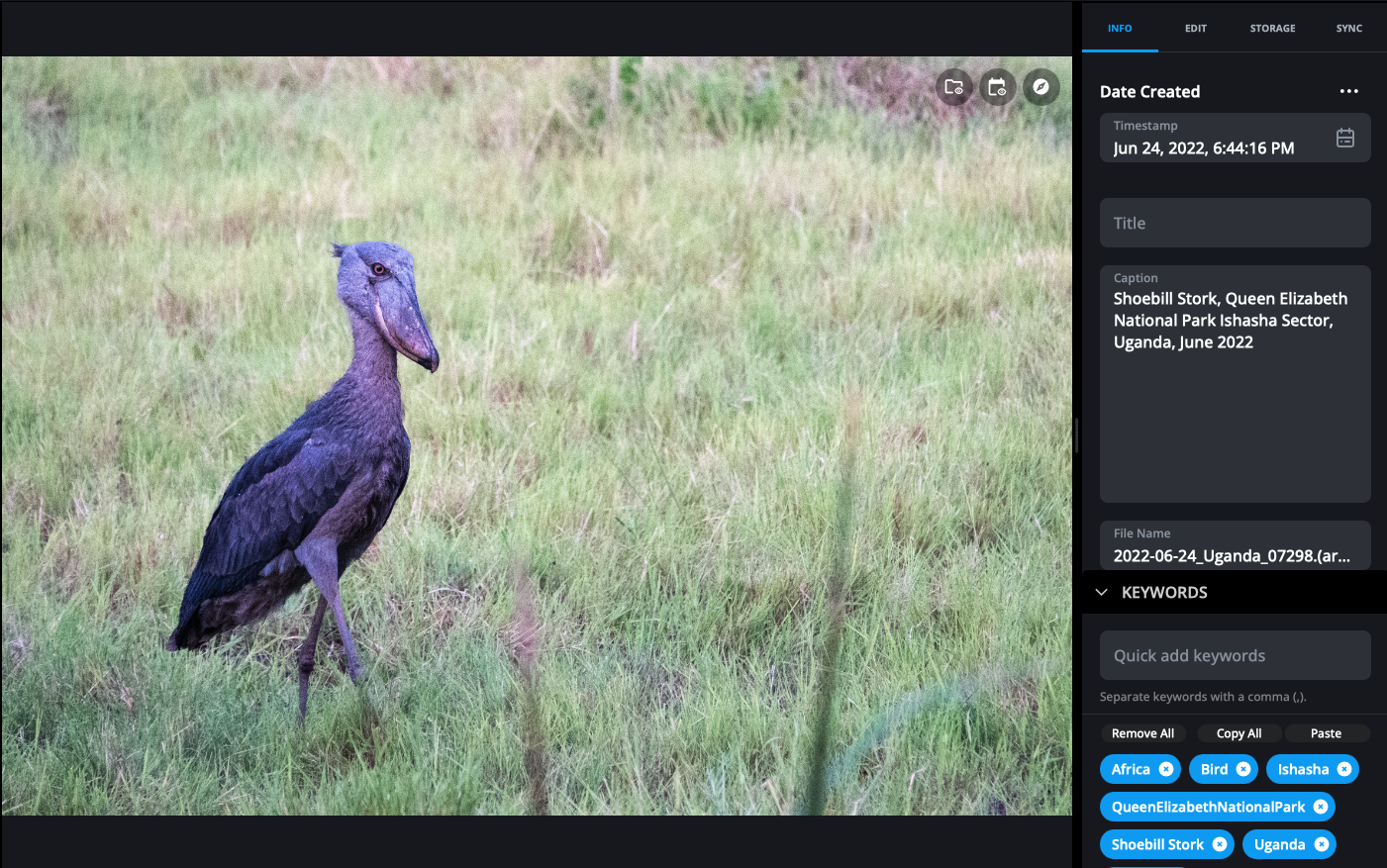The width and height of the screenshot is (1387, 868).
Task: Click the Timestamp date value
Action: [1204, 148]
